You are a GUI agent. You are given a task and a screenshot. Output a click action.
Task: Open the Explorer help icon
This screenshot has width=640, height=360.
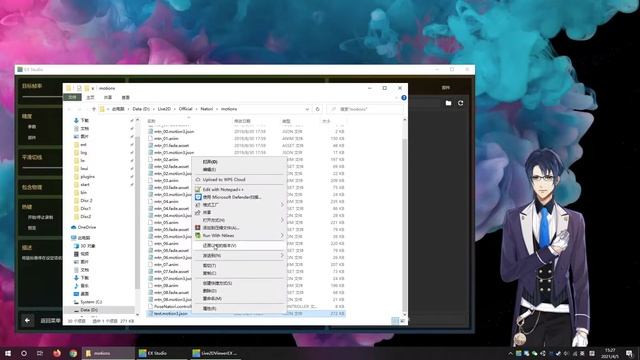tap(404, 98)
